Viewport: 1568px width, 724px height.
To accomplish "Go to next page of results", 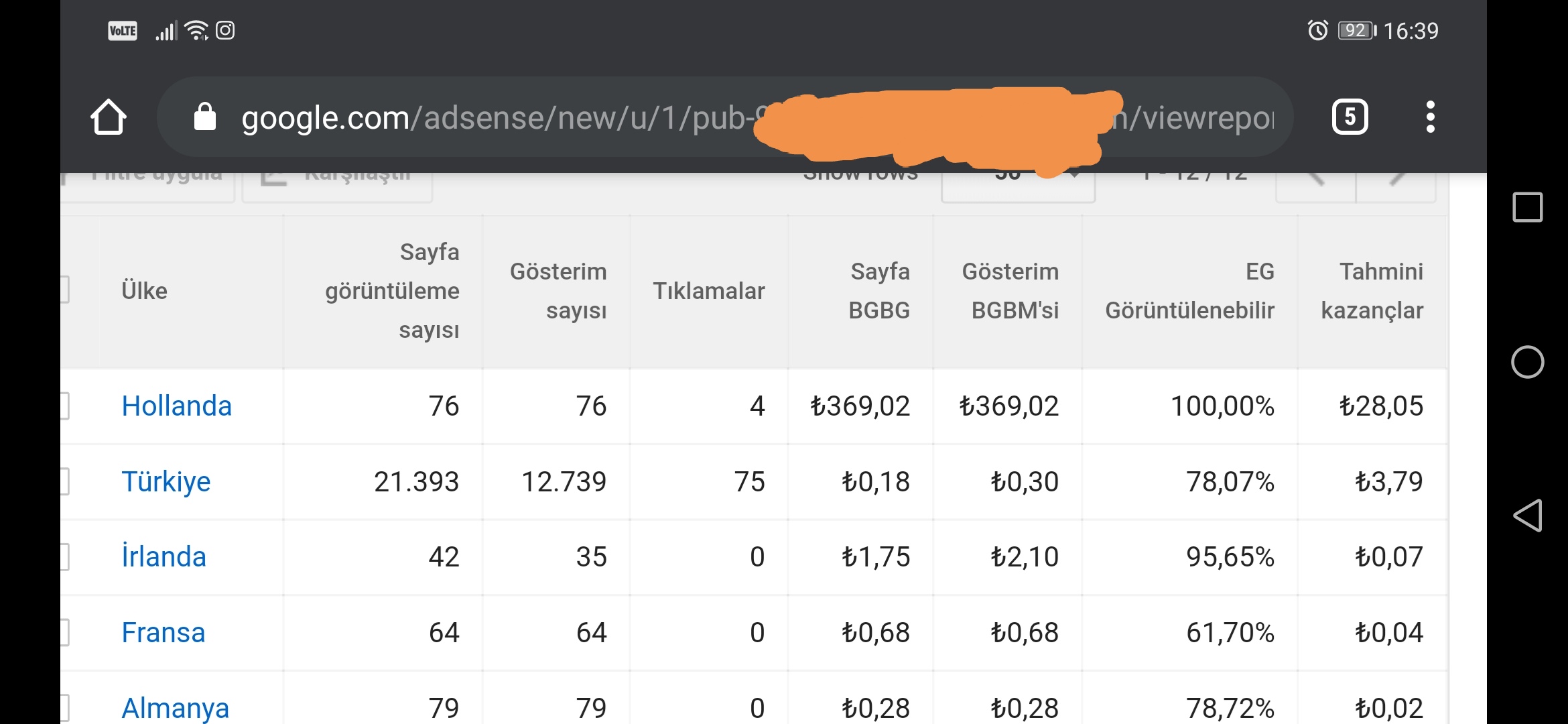I will [x=1396, y=181].
